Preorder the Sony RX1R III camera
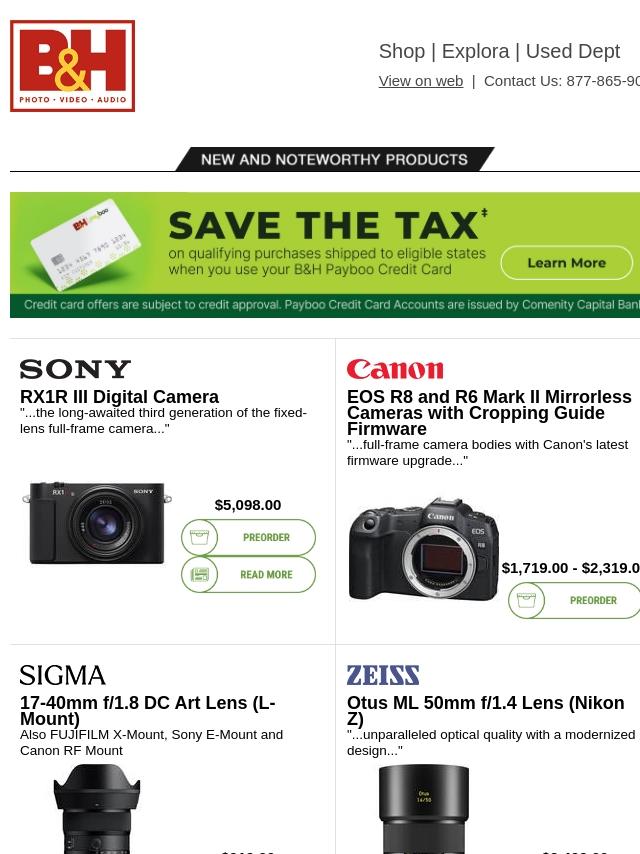The width and height of the screenshot is (640, 854). (248, 538)
